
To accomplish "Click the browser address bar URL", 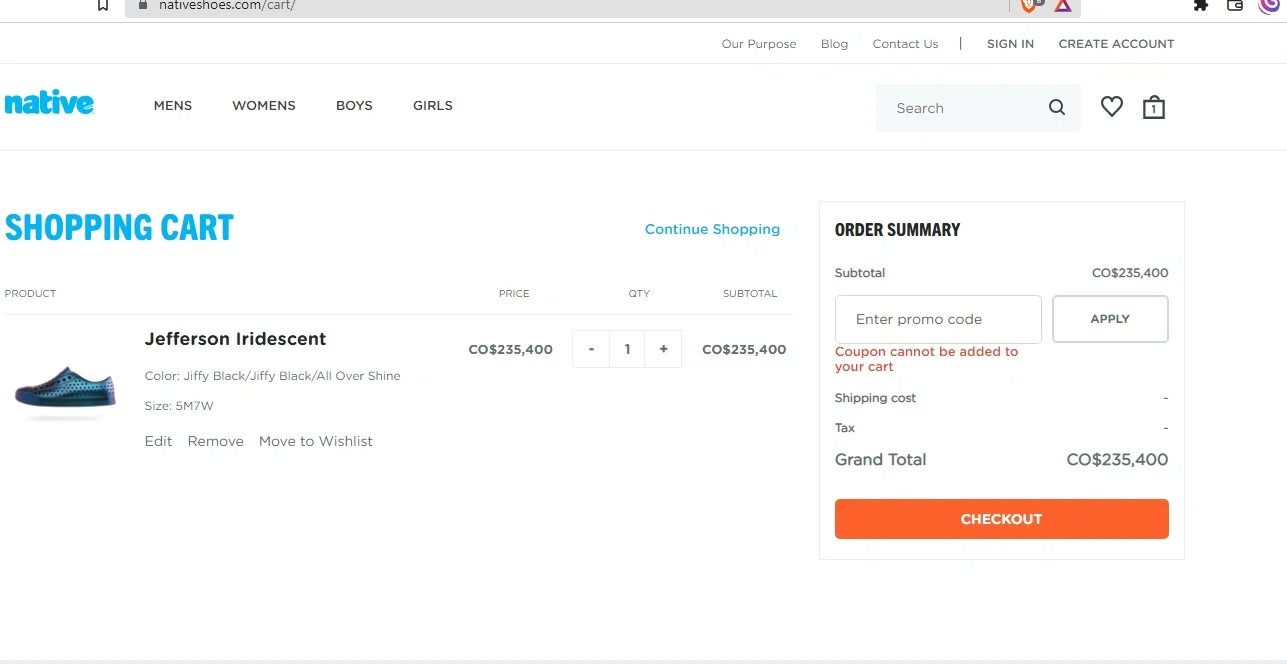I will pos(227,5).
